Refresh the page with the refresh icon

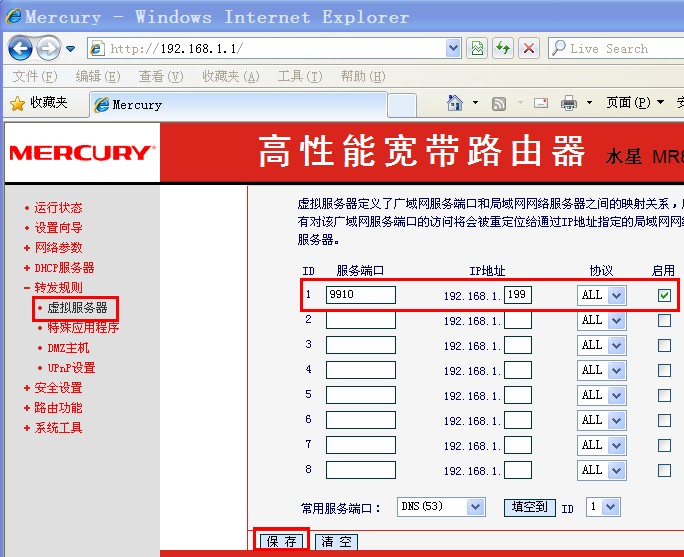click(x=503, y=48)
